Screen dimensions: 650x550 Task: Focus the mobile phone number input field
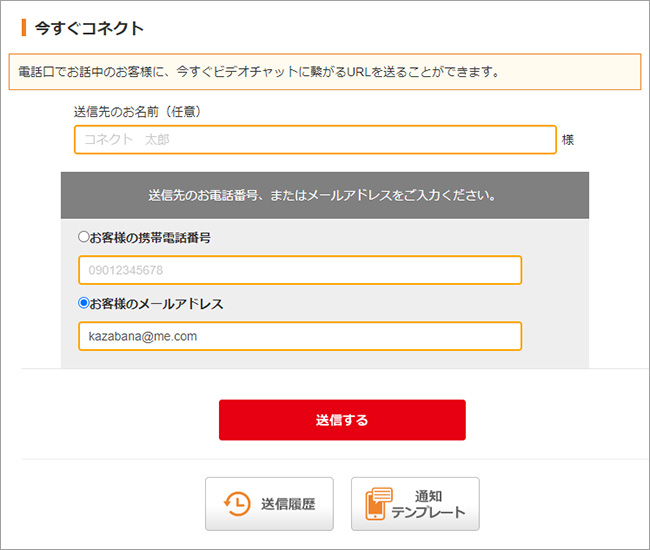pyautogui.click(x=300, y=270)
